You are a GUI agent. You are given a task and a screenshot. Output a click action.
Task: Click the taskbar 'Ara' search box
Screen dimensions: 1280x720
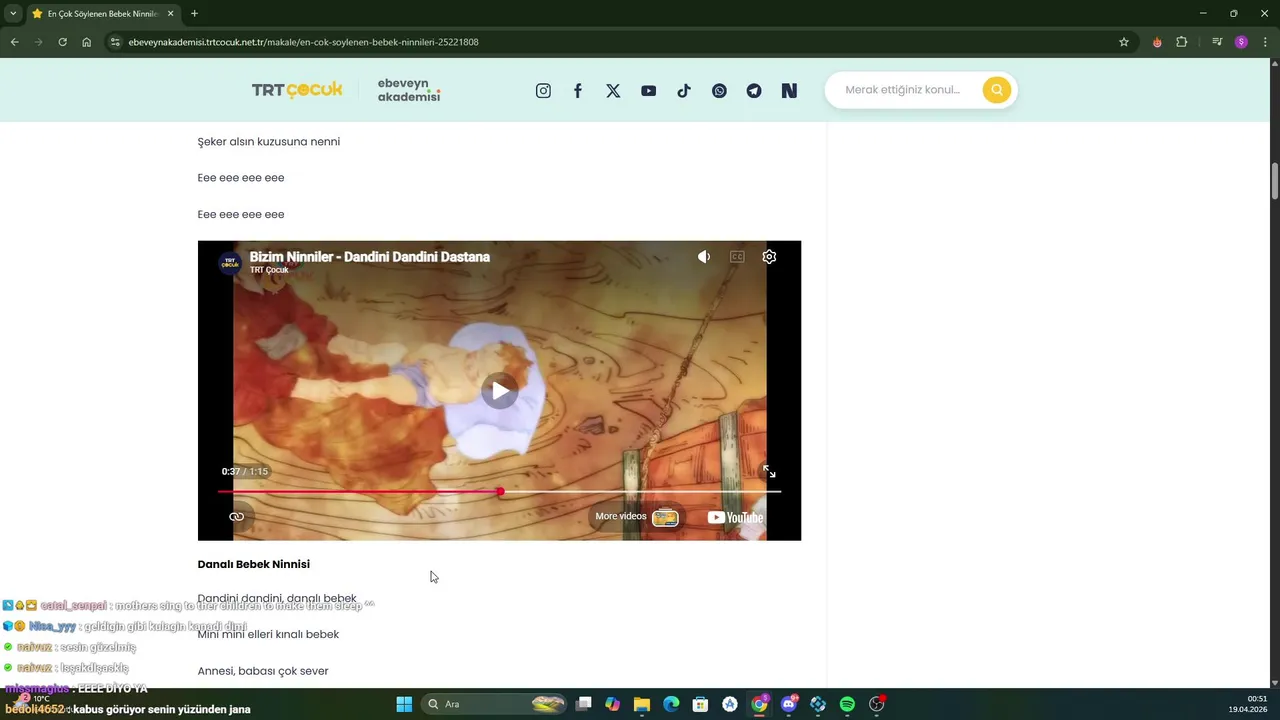coord(496,704)
